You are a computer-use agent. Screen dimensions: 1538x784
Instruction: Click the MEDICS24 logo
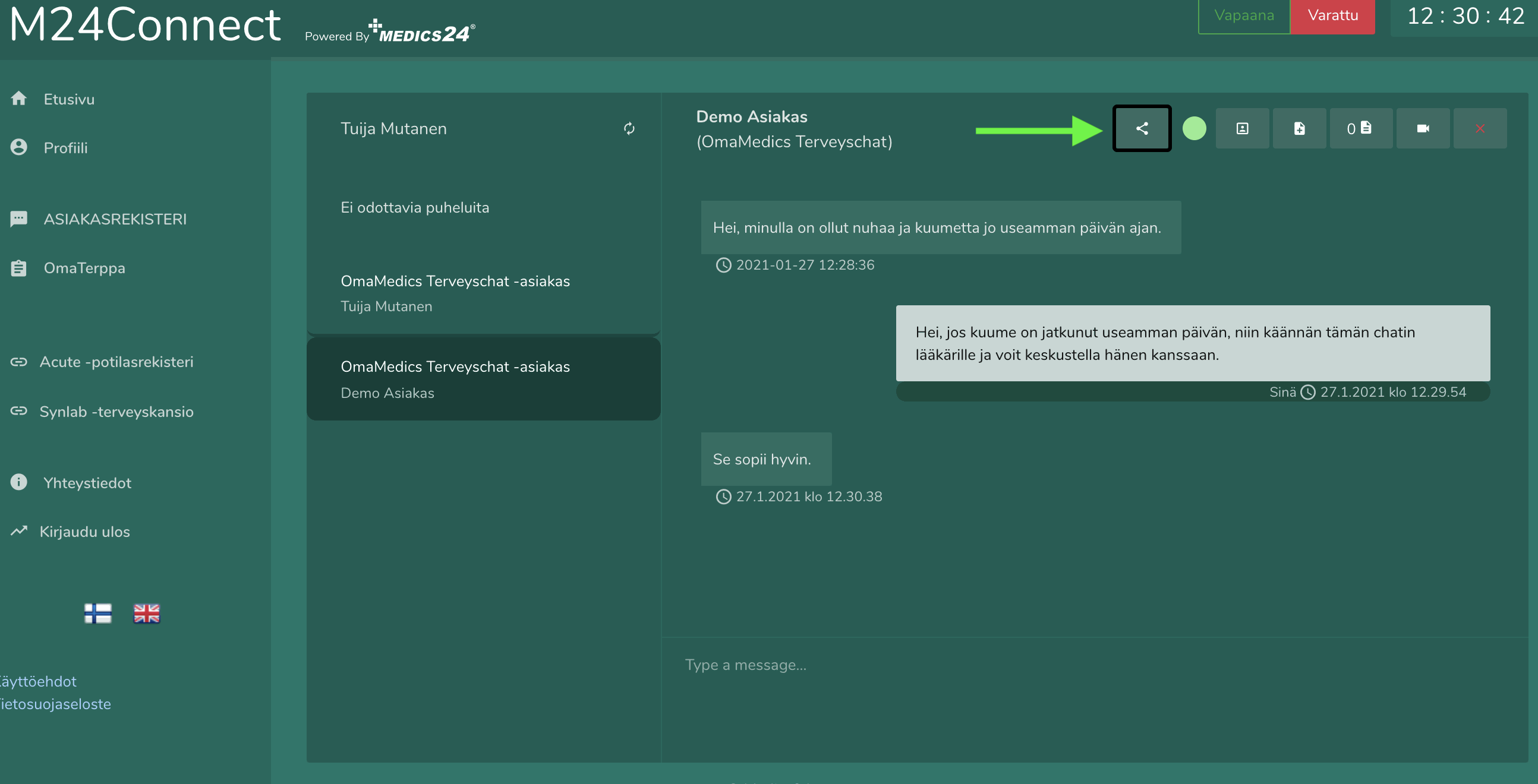pos(422,32)
